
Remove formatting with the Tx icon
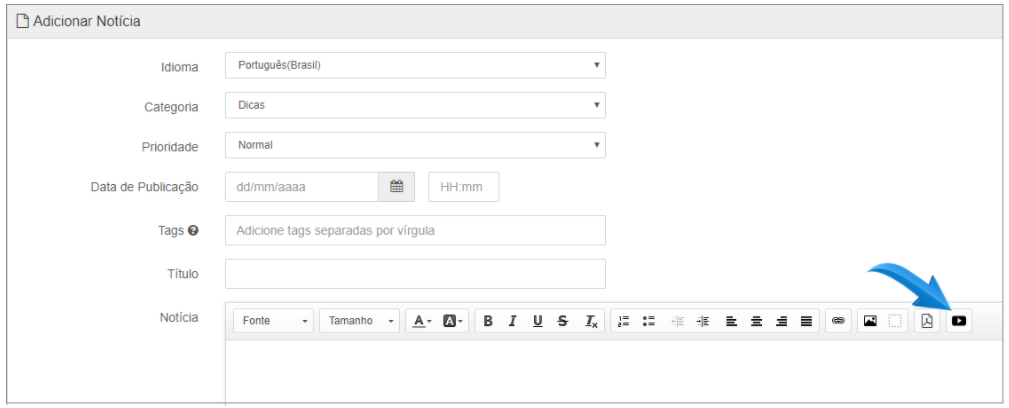591,320
